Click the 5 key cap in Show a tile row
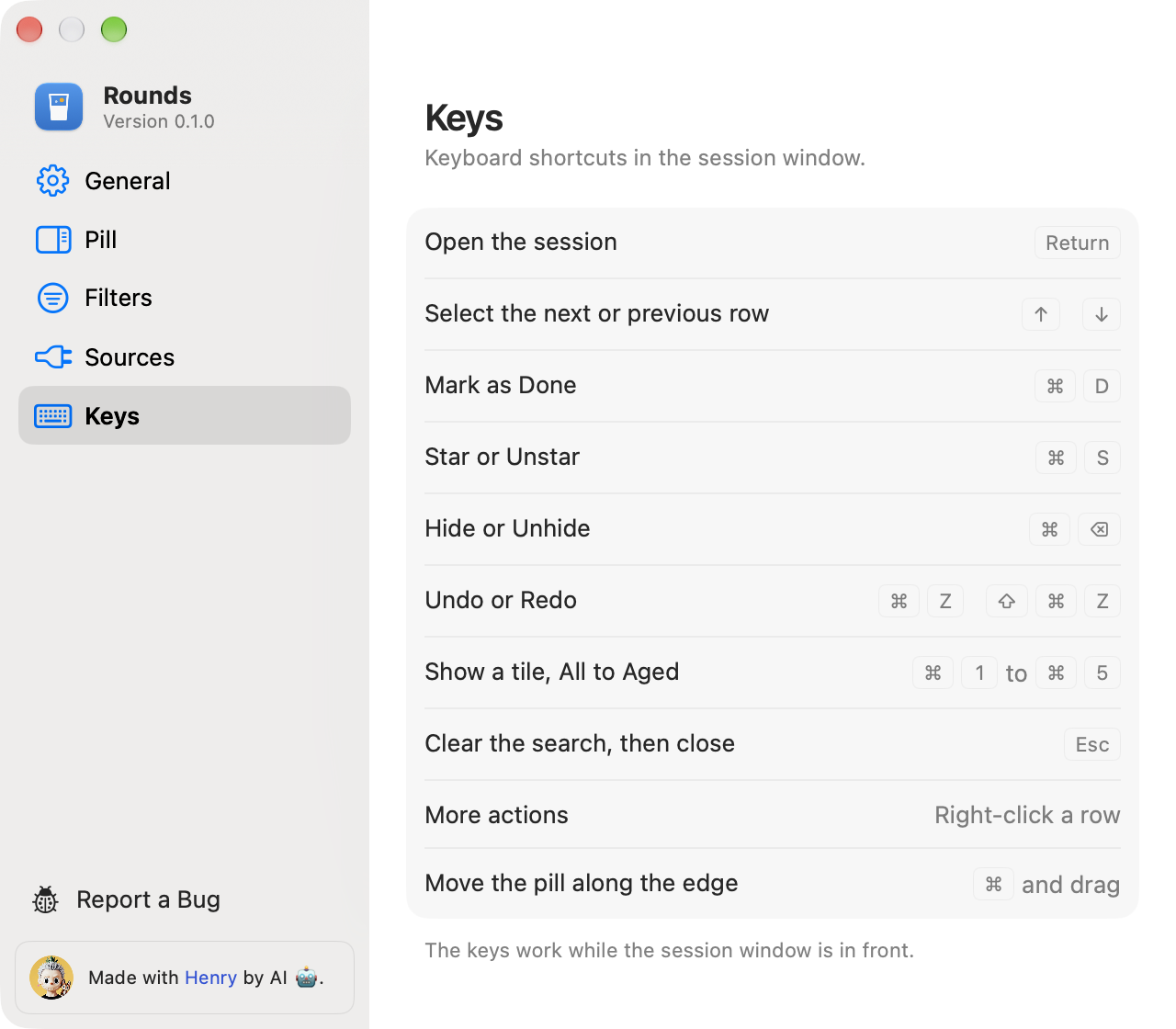1176x1029 pixels. point(1102,673)
